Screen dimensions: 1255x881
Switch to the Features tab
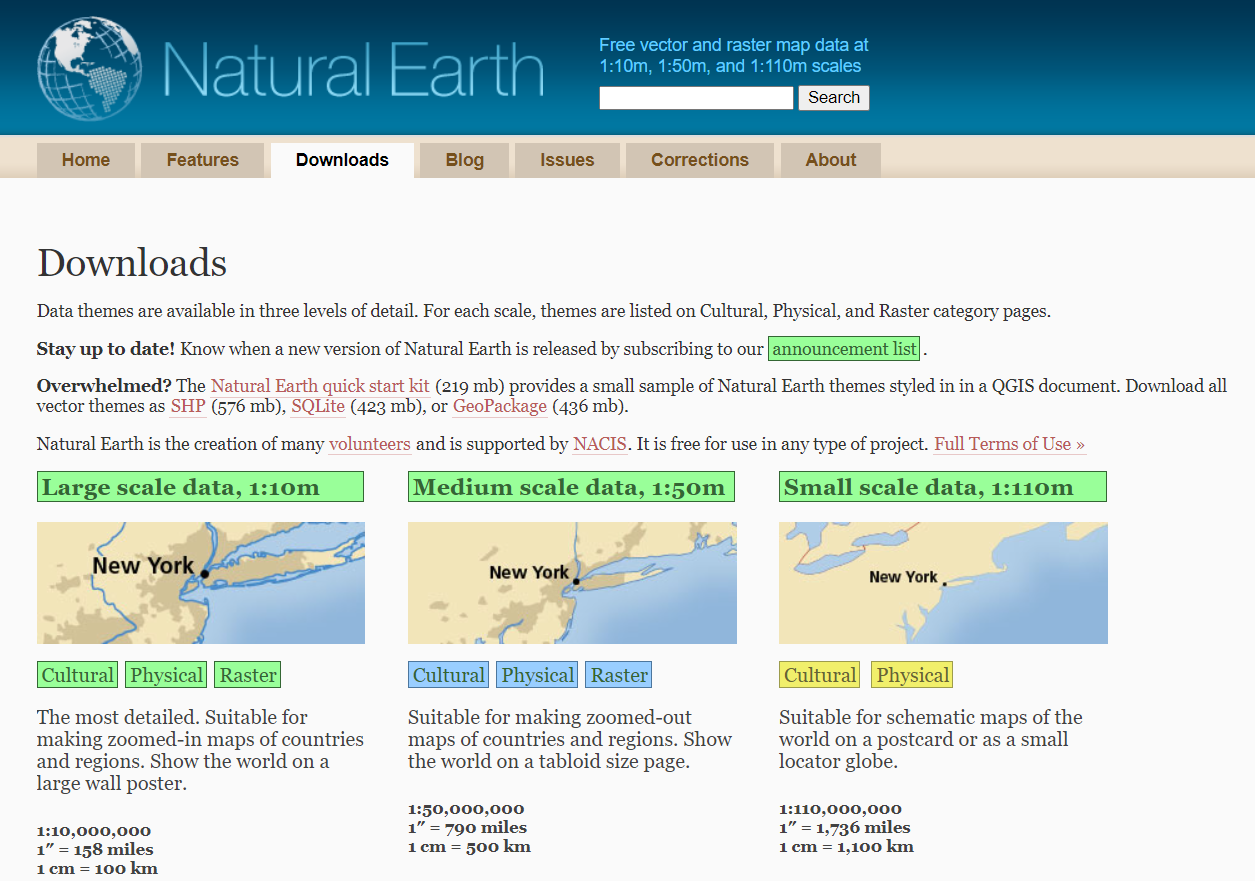(x=202, y=160)
